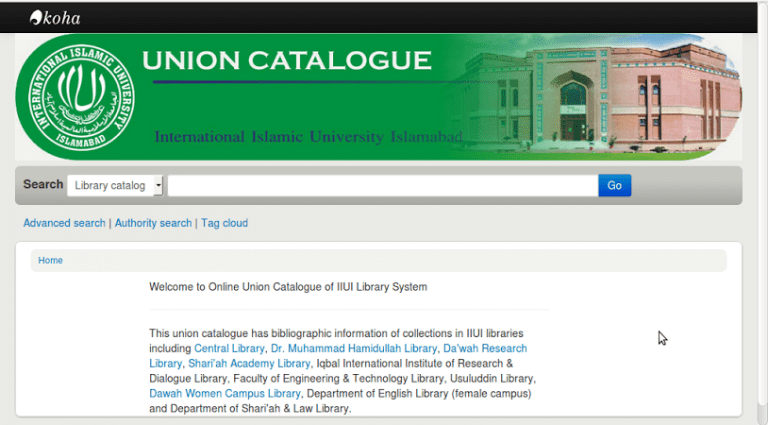Open the Dawah Women Campus Library link
This screenshot has height=425, width=768.
tap(225, 394)
